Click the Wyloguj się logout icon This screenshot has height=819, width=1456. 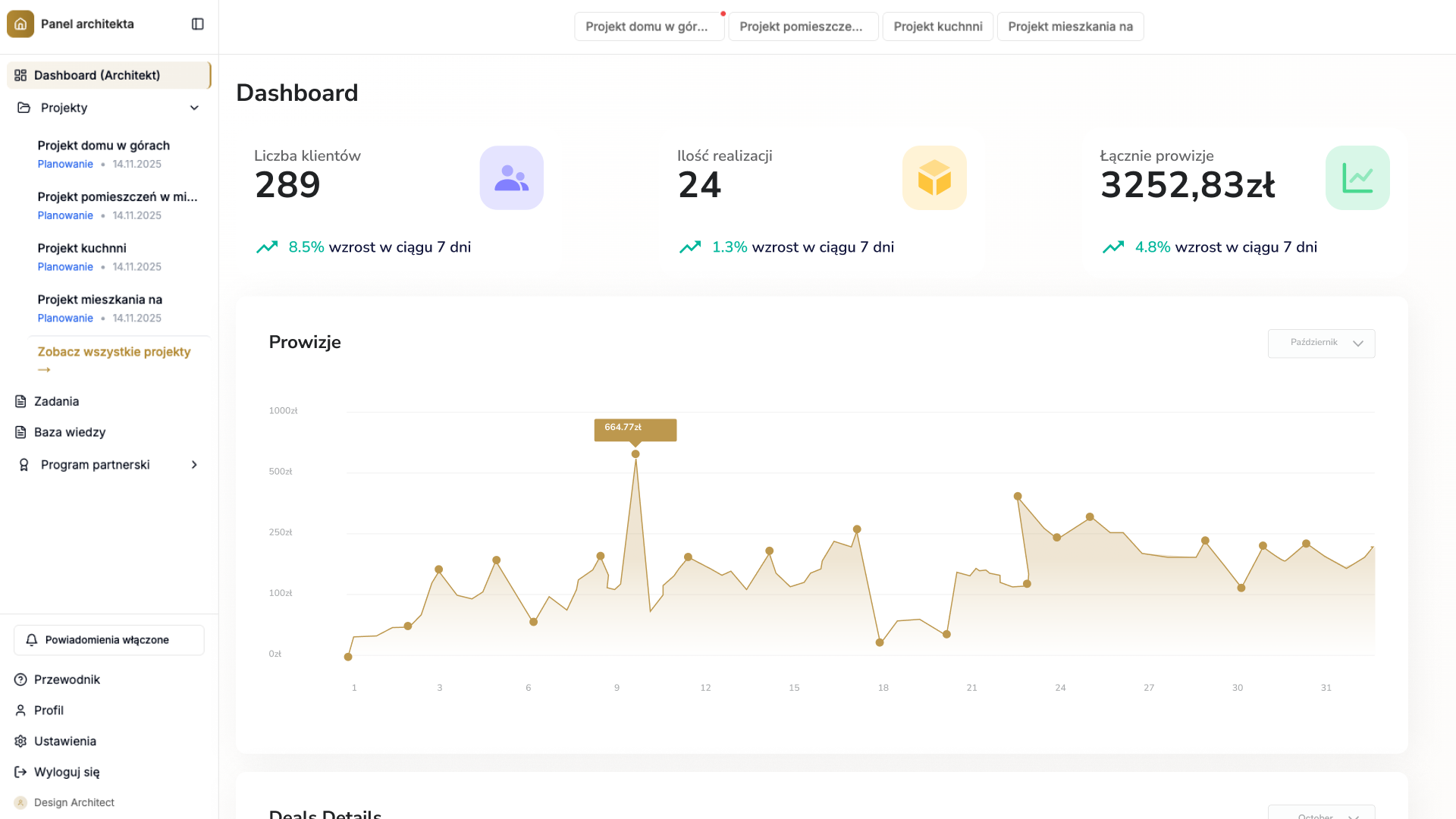(20, 772)
